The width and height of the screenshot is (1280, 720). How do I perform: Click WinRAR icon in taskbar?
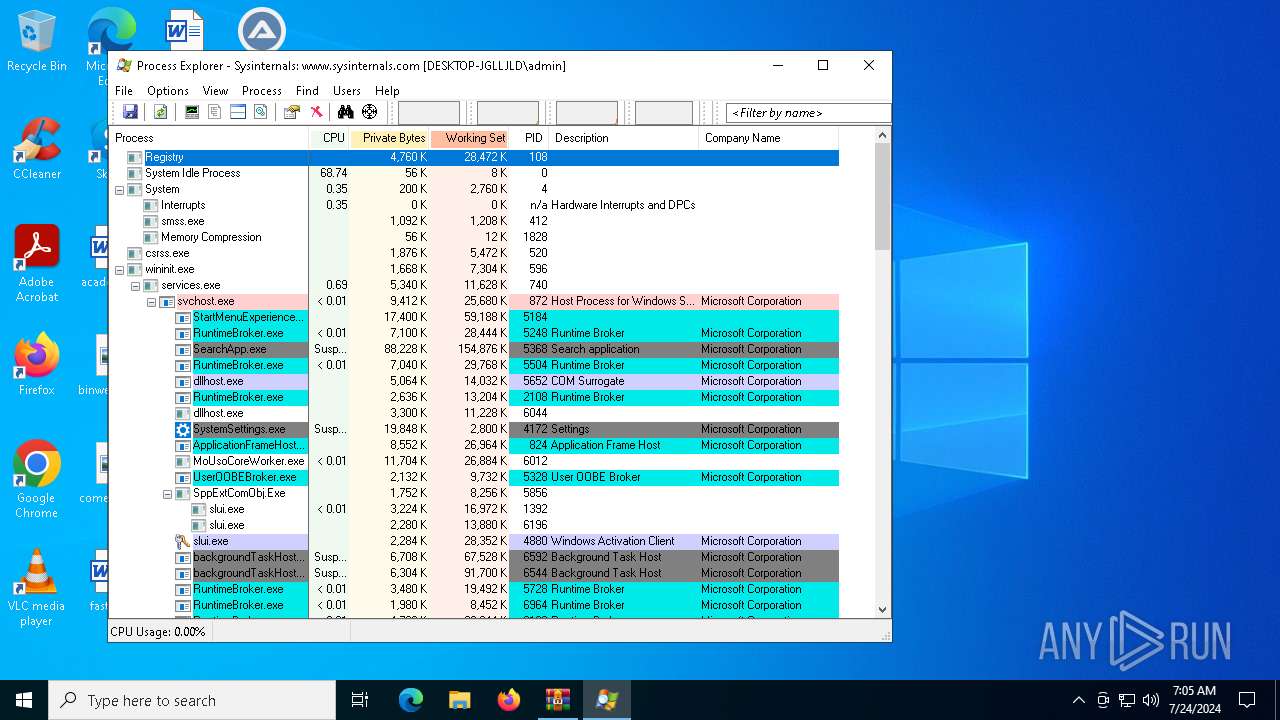point(558,700)
